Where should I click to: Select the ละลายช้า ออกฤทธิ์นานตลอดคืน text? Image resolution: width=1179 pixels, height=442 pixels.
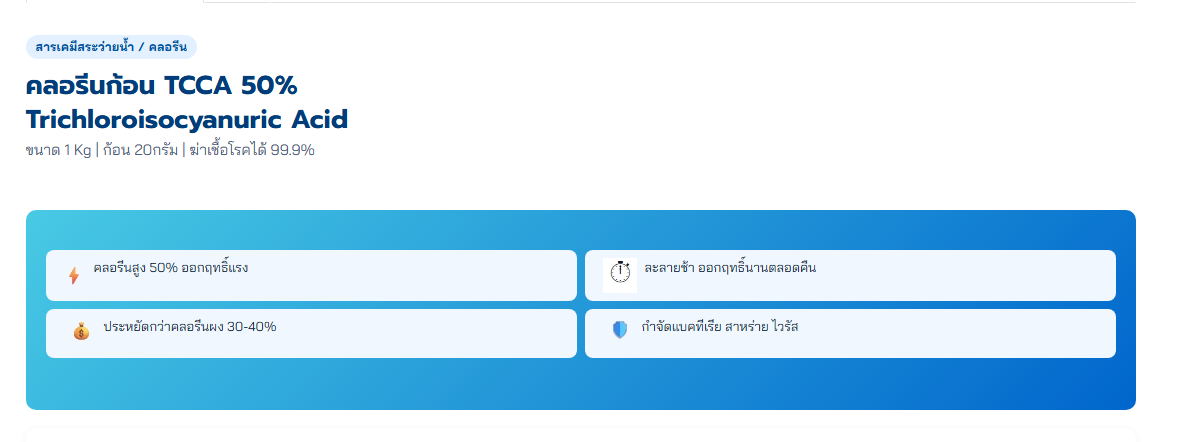tap(730, 268)
